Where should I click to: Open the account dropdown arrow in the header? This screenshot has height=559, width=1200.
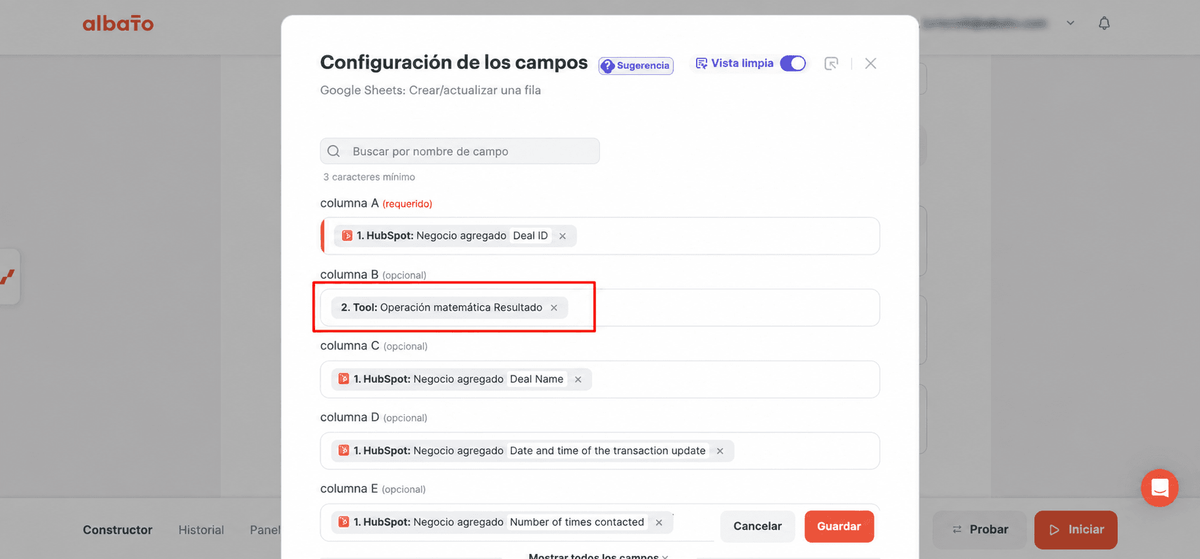tap(1071, 23)
